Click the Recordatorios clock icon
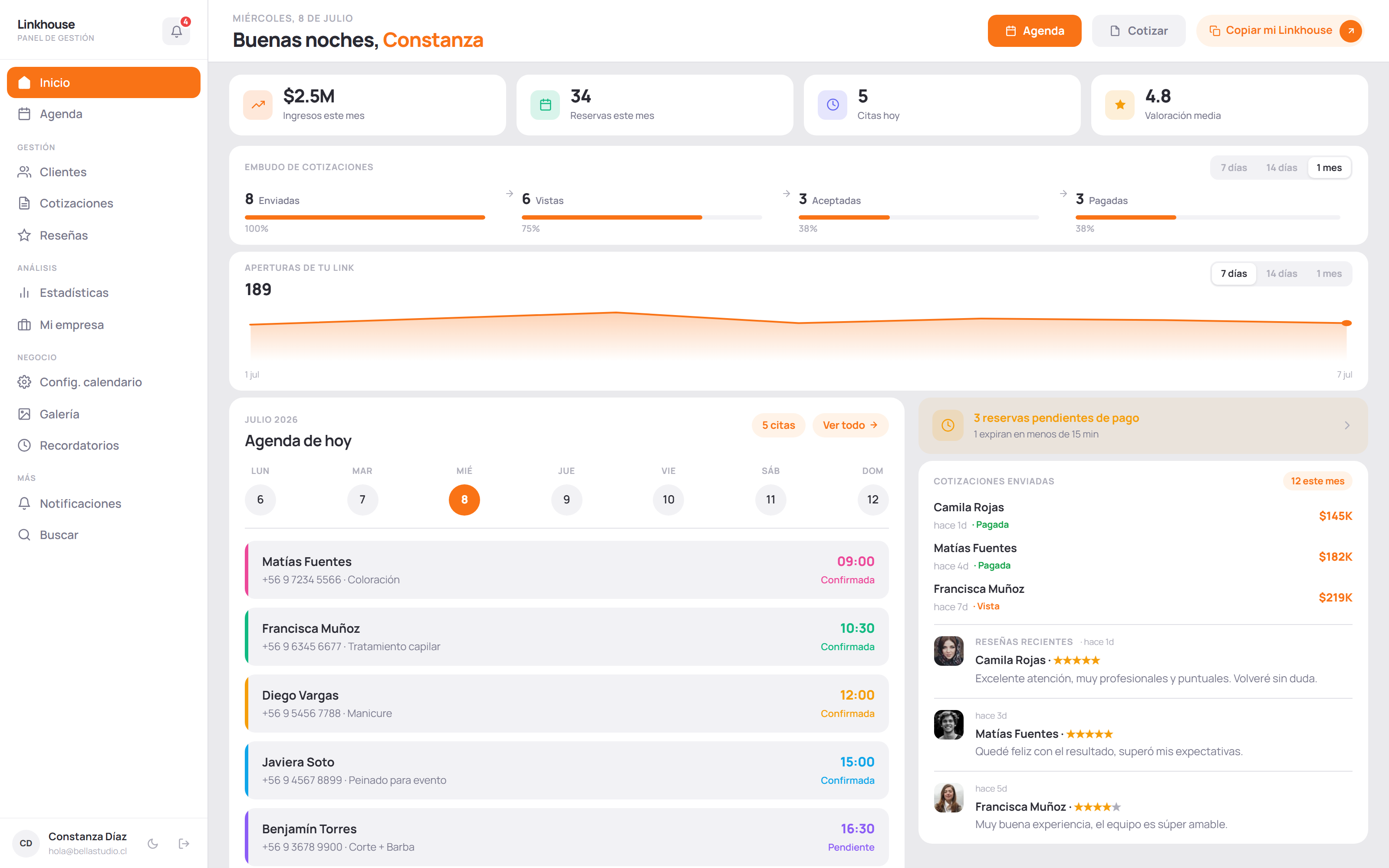Image resolution: width=1389 pixels, height=868 pixels. point(24,445)
